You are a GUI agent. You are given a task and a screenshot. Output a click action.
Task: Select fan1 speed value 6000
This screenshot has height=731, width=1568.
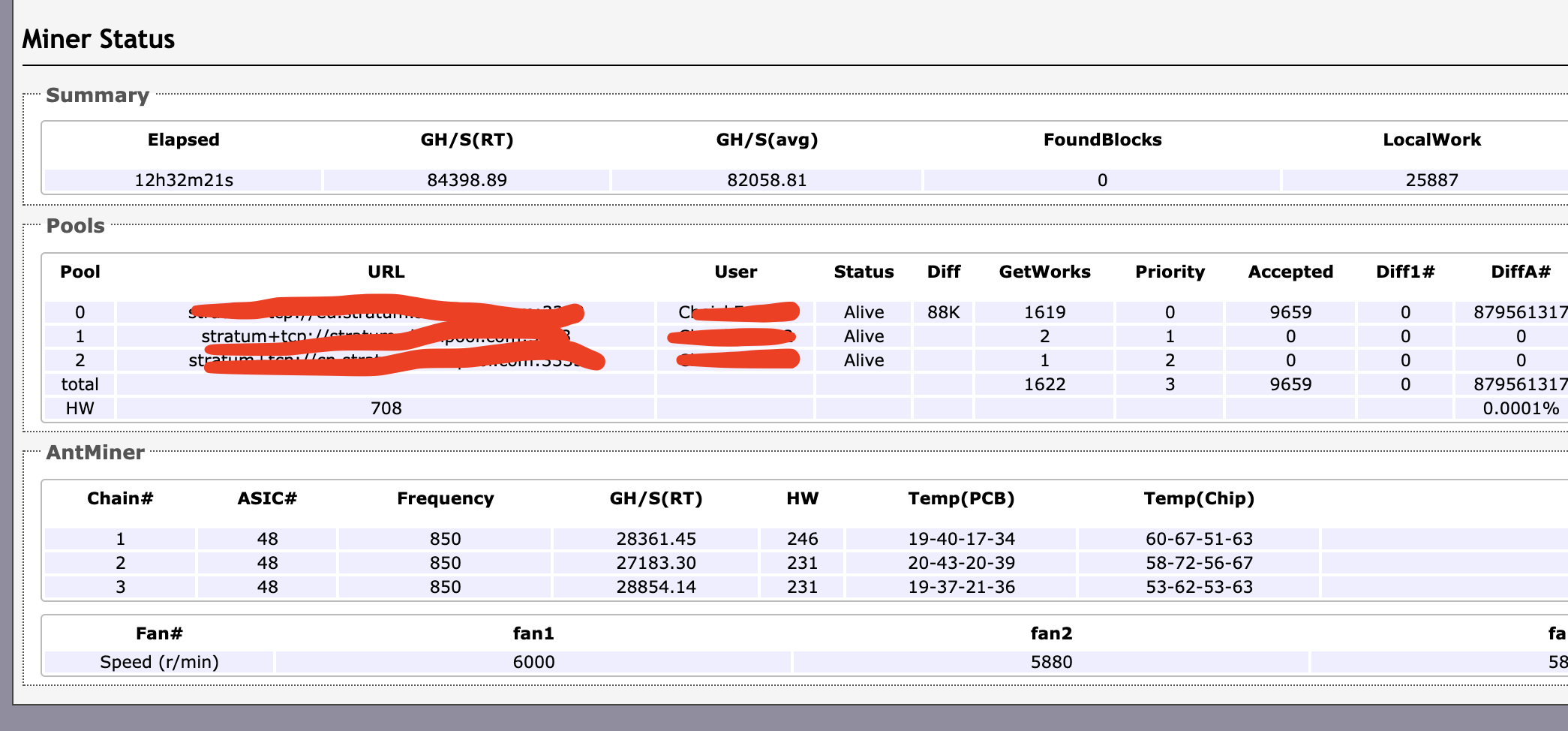point(533,662)
